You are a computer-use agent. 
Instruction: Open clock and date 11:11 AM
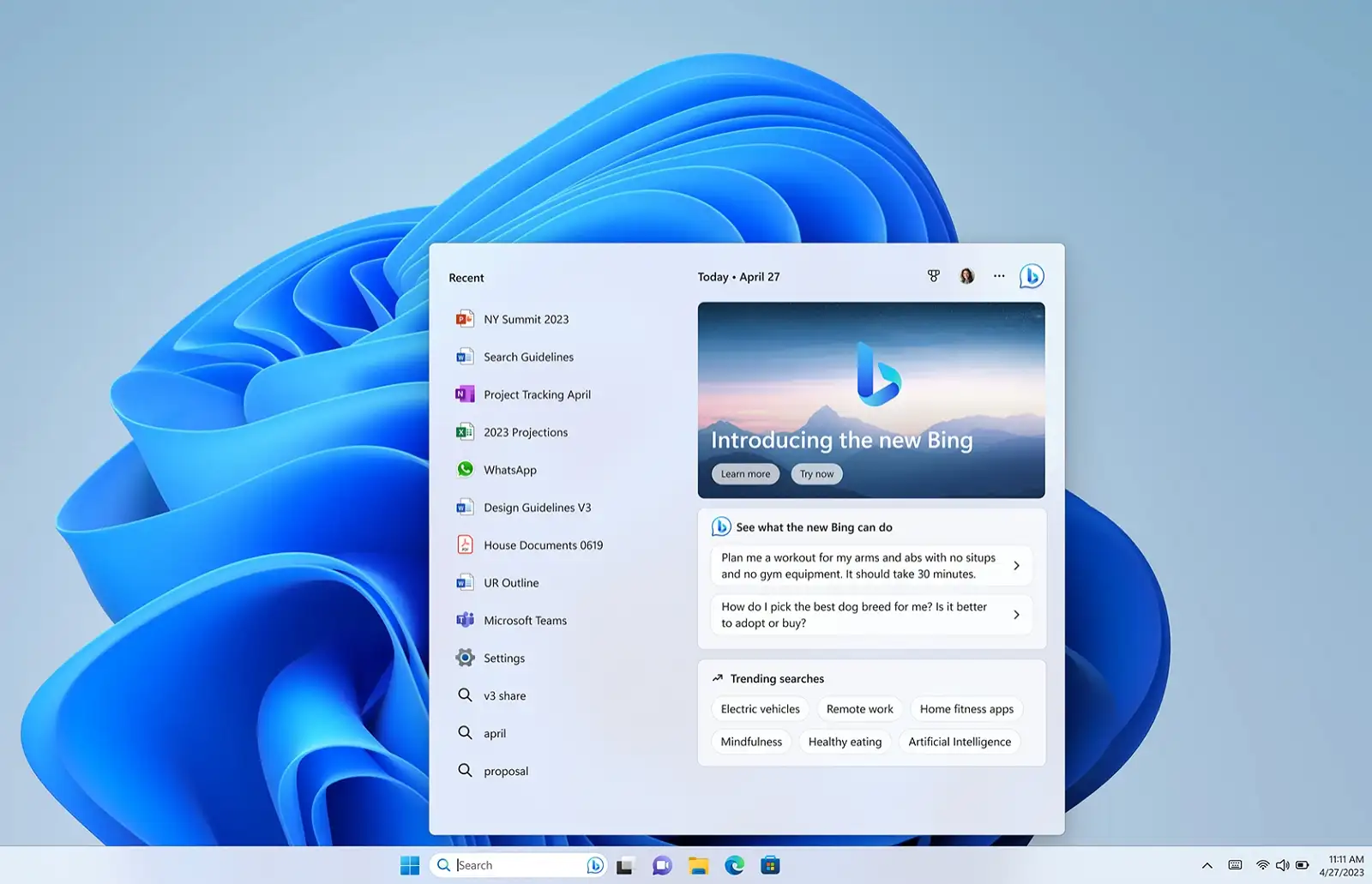(1342, 865)
